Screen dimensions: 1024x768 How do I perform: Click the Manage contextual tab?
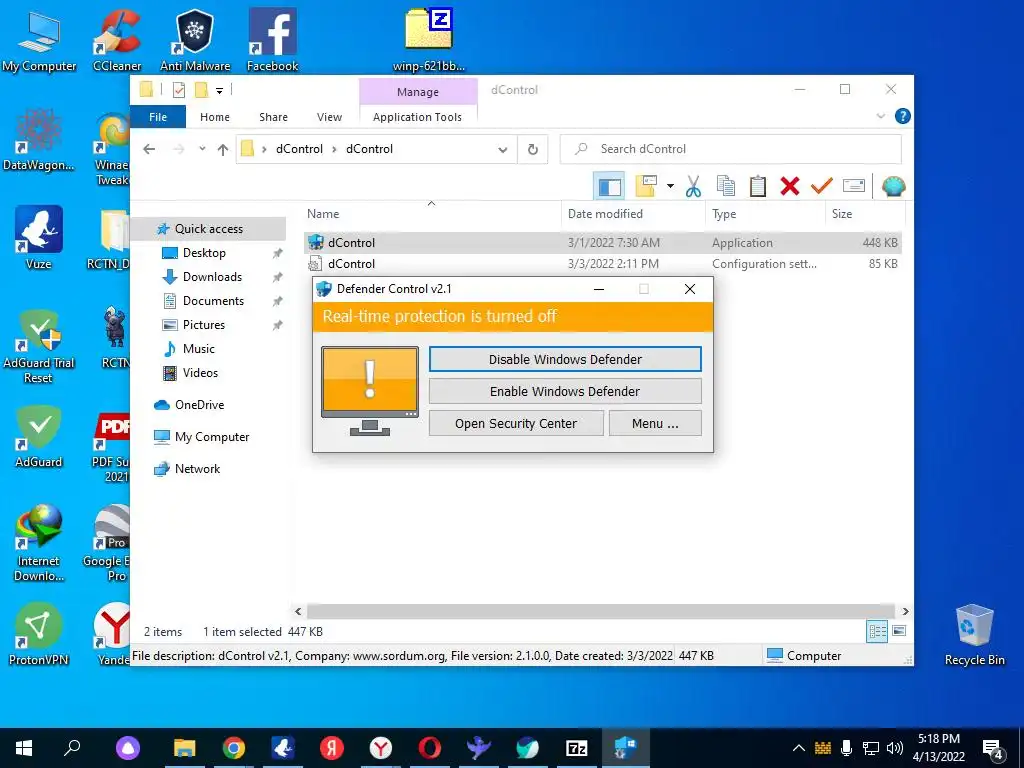(x=418, y=92)
